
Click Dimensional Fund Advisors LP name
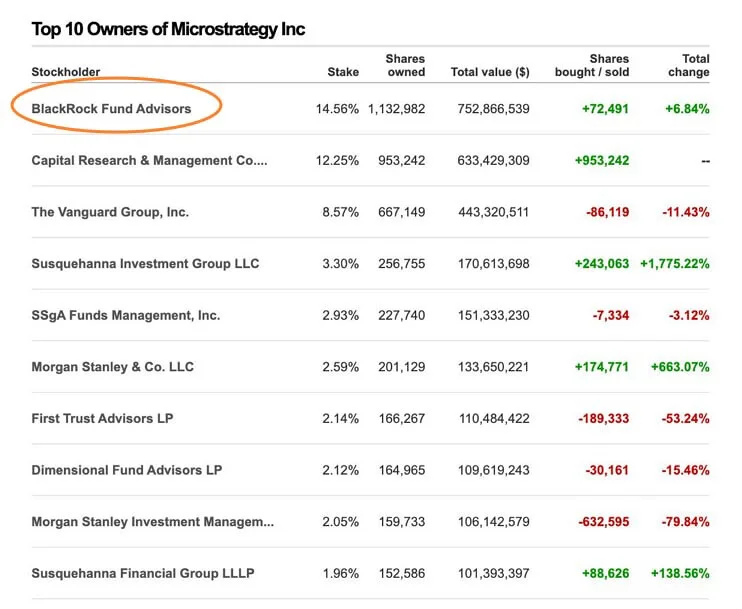click(127, 470)
